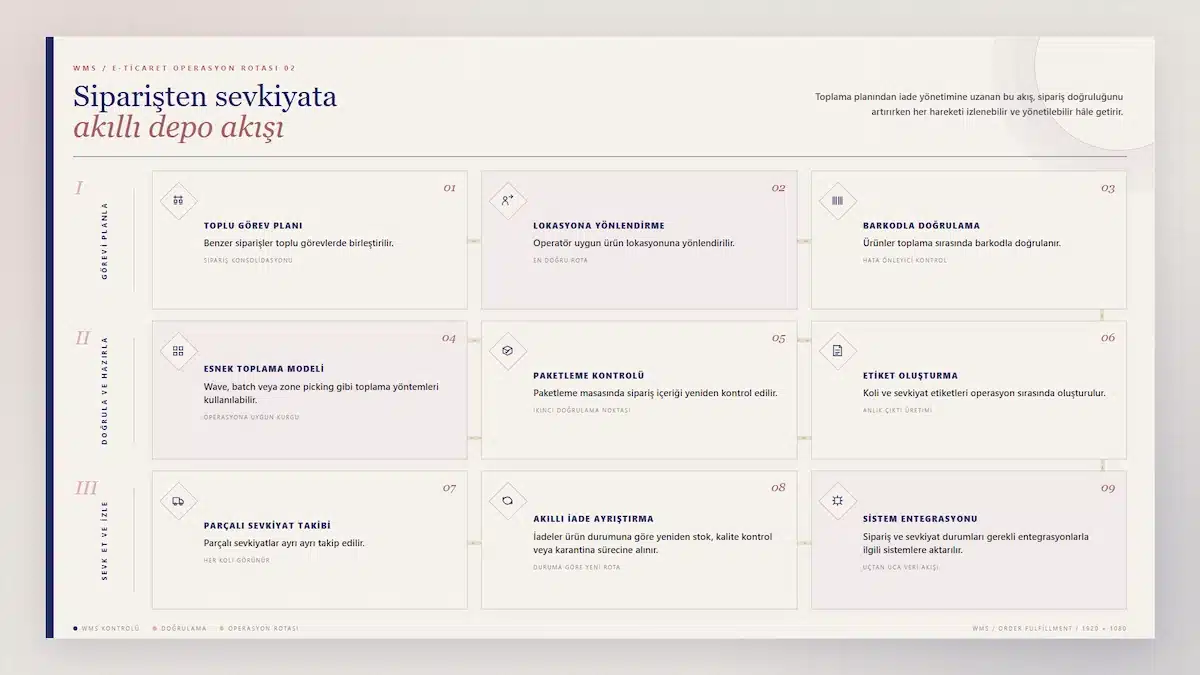Click the Roman numeral III stage marker
Screen dimensions: 1200x675
coord(86,488)
